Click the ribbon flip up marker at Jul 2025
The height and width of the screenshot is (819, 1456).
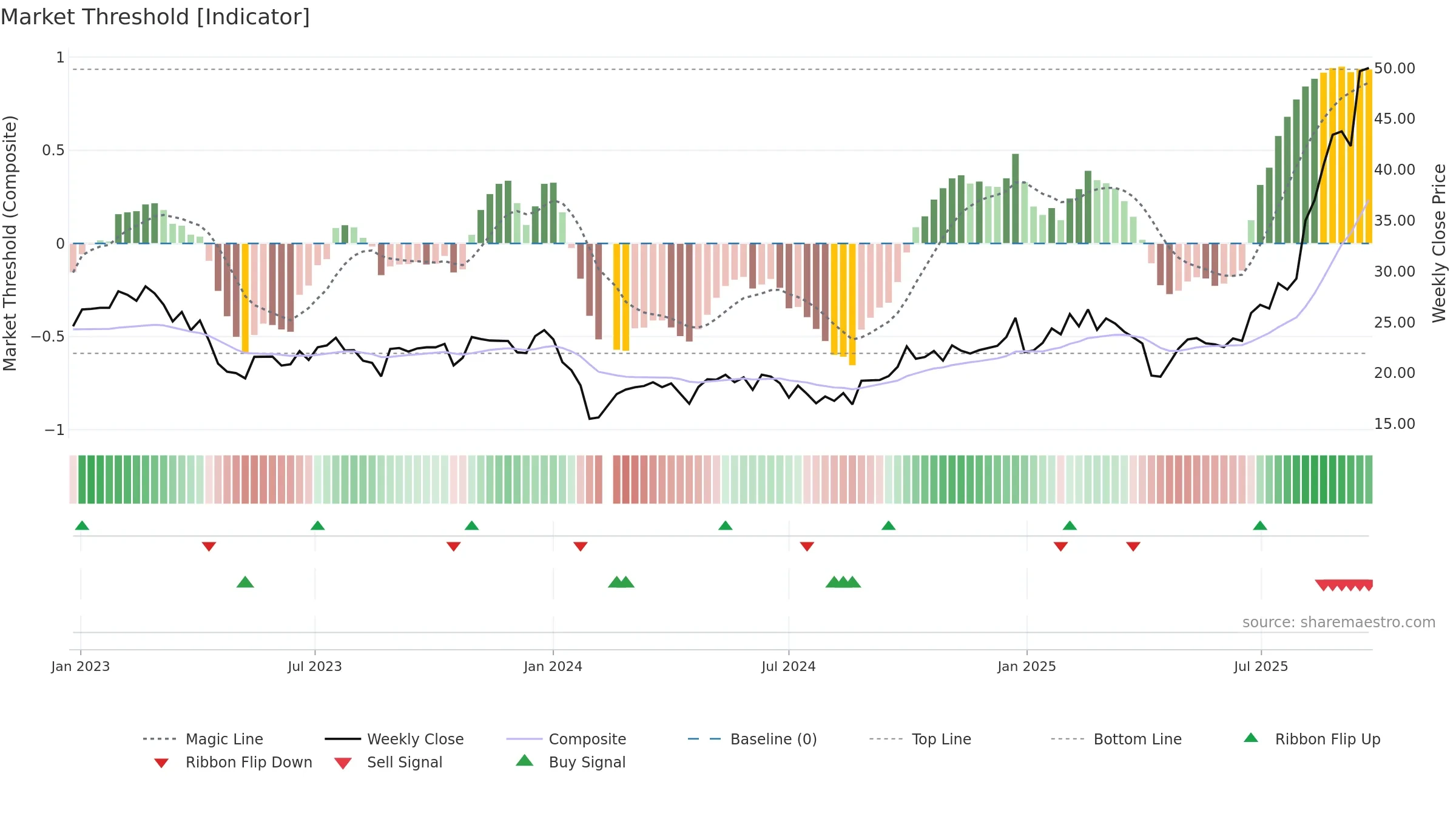click(1259, 525)
